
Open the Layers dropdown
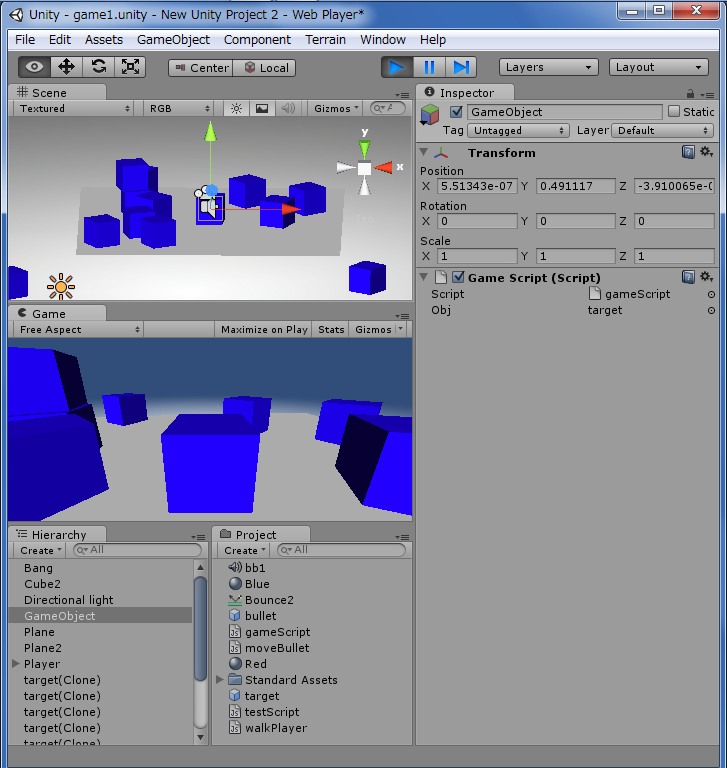click(548, 67)
